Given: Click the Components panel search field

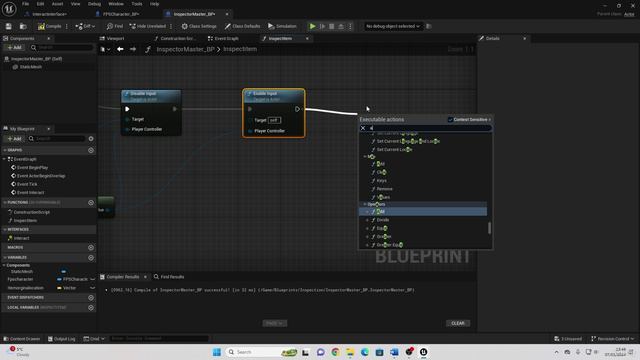Looking at the screenshot, I should coord(62,47).
